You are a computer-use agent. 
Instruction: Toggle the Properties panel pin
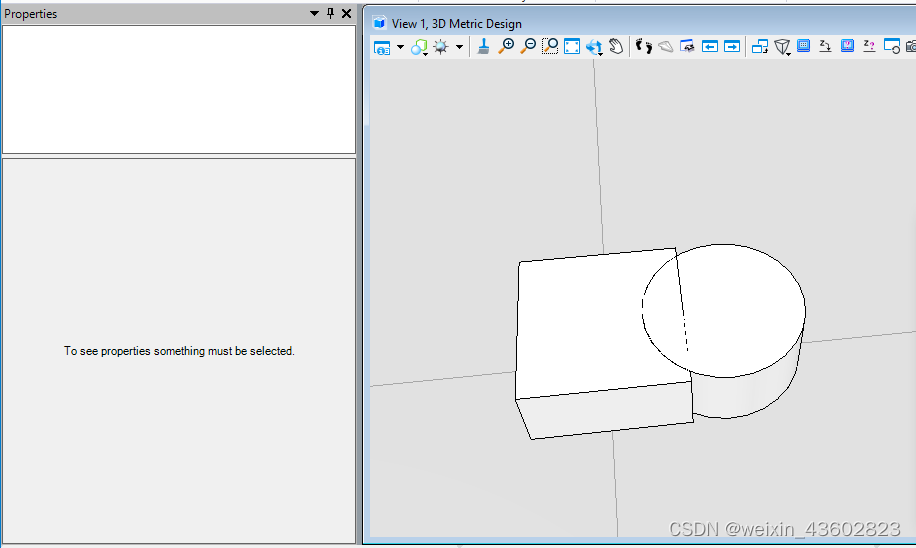coord(331,13)
